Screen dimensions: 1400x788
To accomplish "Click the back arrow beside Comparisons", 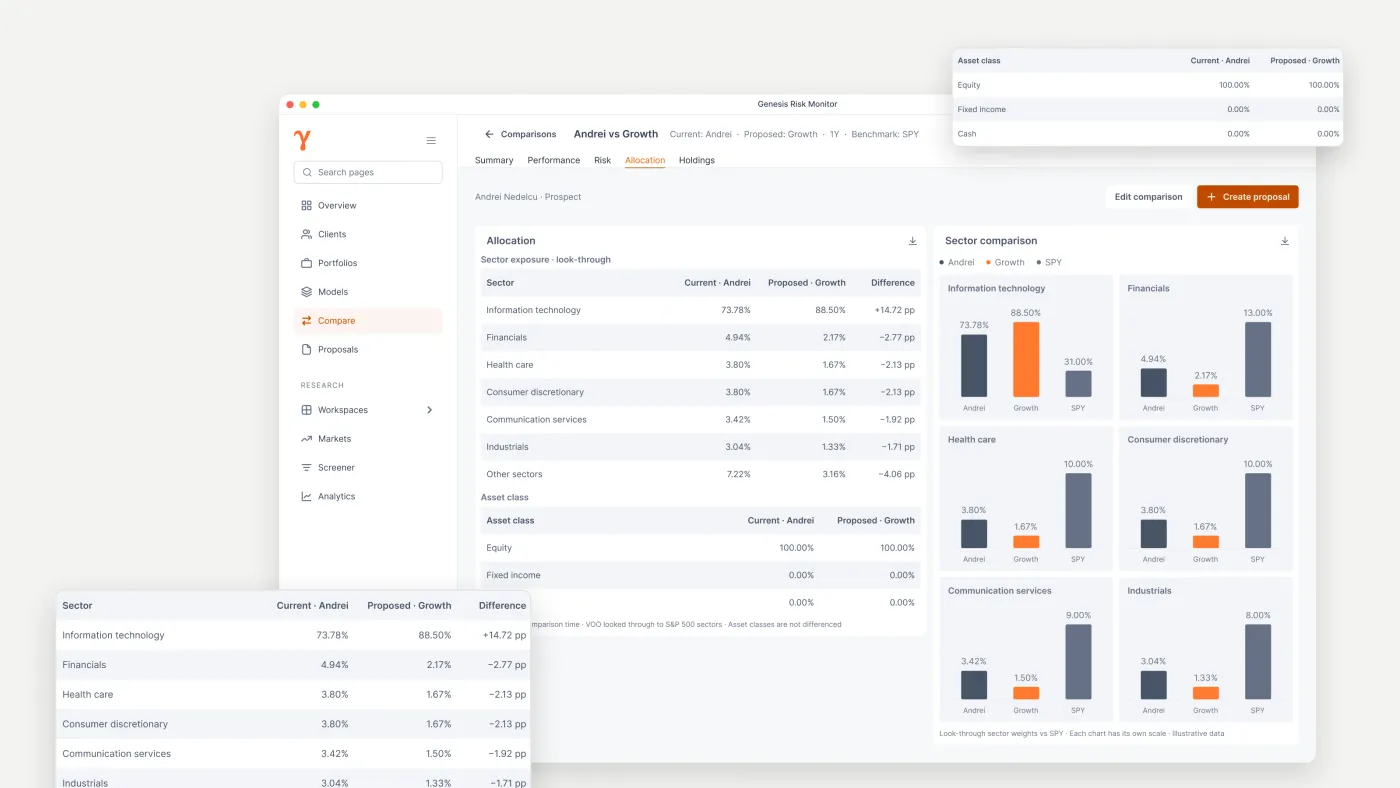I will click(x=489, y=134).
